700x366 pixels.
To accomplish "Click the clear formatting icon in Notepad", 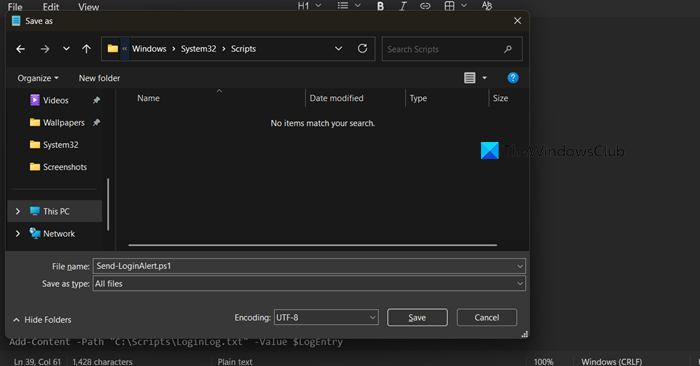I will tap(487, 6).
